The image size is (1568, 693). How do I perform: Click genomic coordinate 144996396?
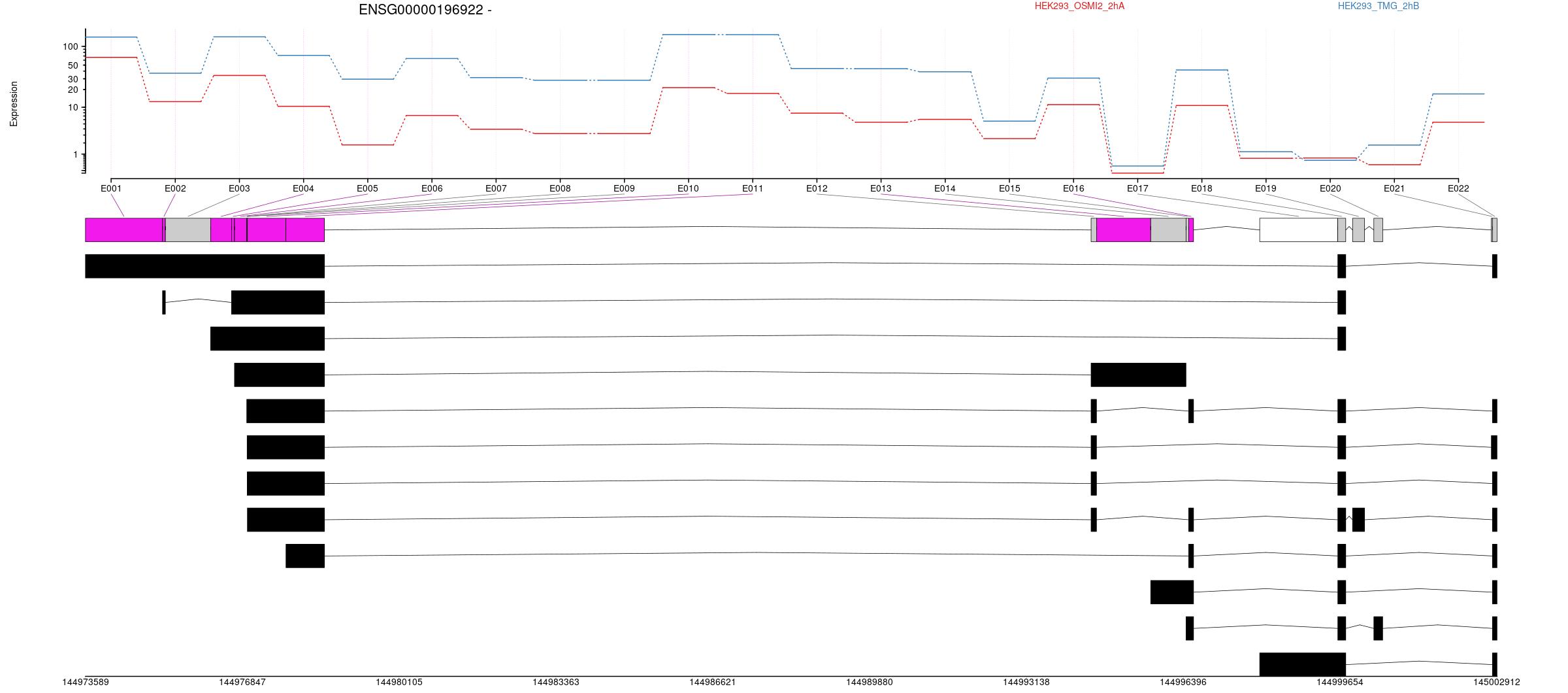1183,682
